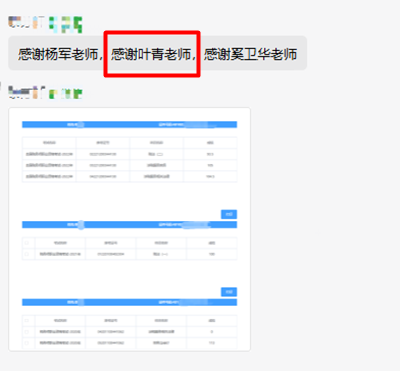Select the first data row of the first table
The image size is (400, 371).
[129, 154]
